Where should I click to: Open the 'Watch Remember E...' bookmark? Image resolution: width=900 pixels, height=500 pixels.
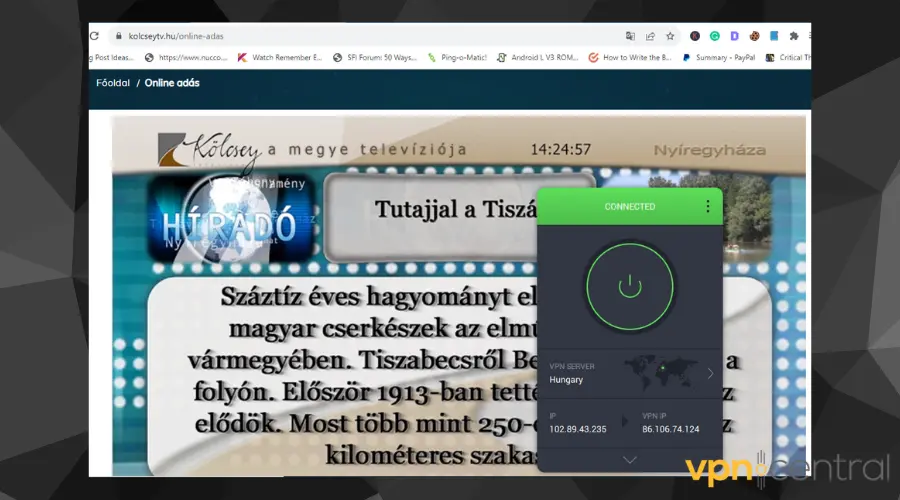point(280,57)
